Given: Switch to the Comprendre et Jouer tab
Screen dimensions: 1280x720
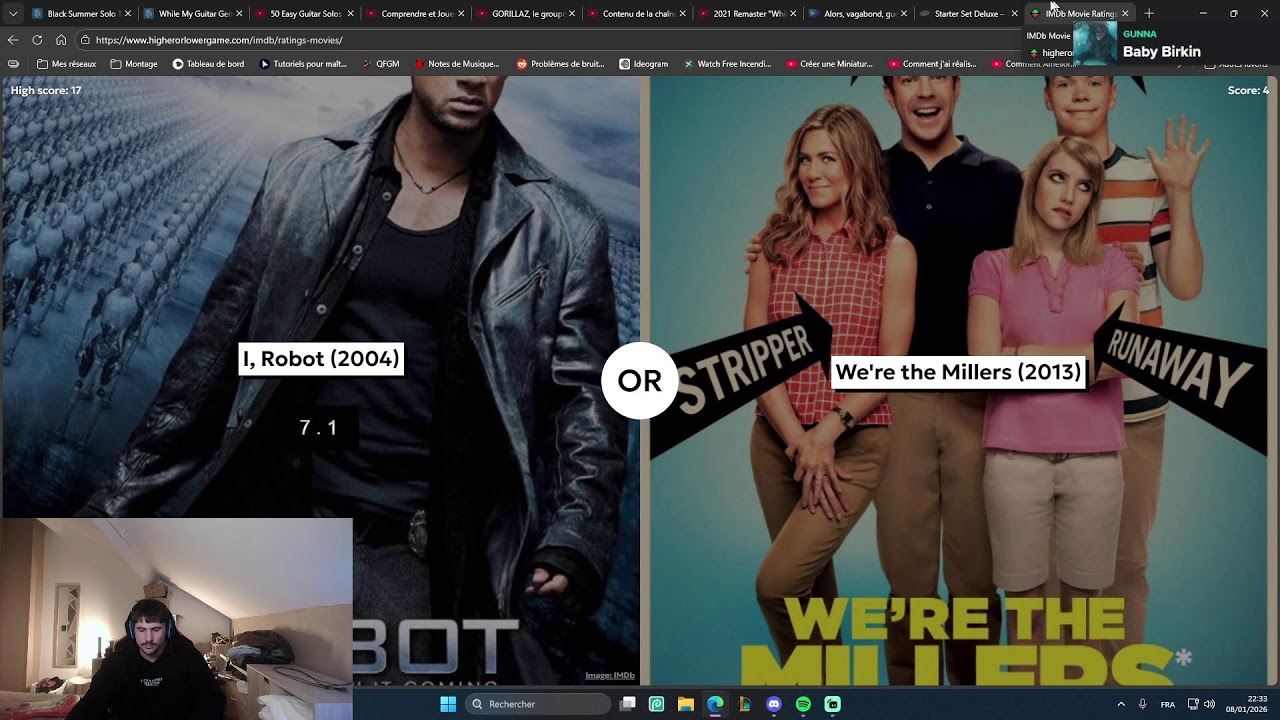Looking at the screenshot, I should [414, 14].
